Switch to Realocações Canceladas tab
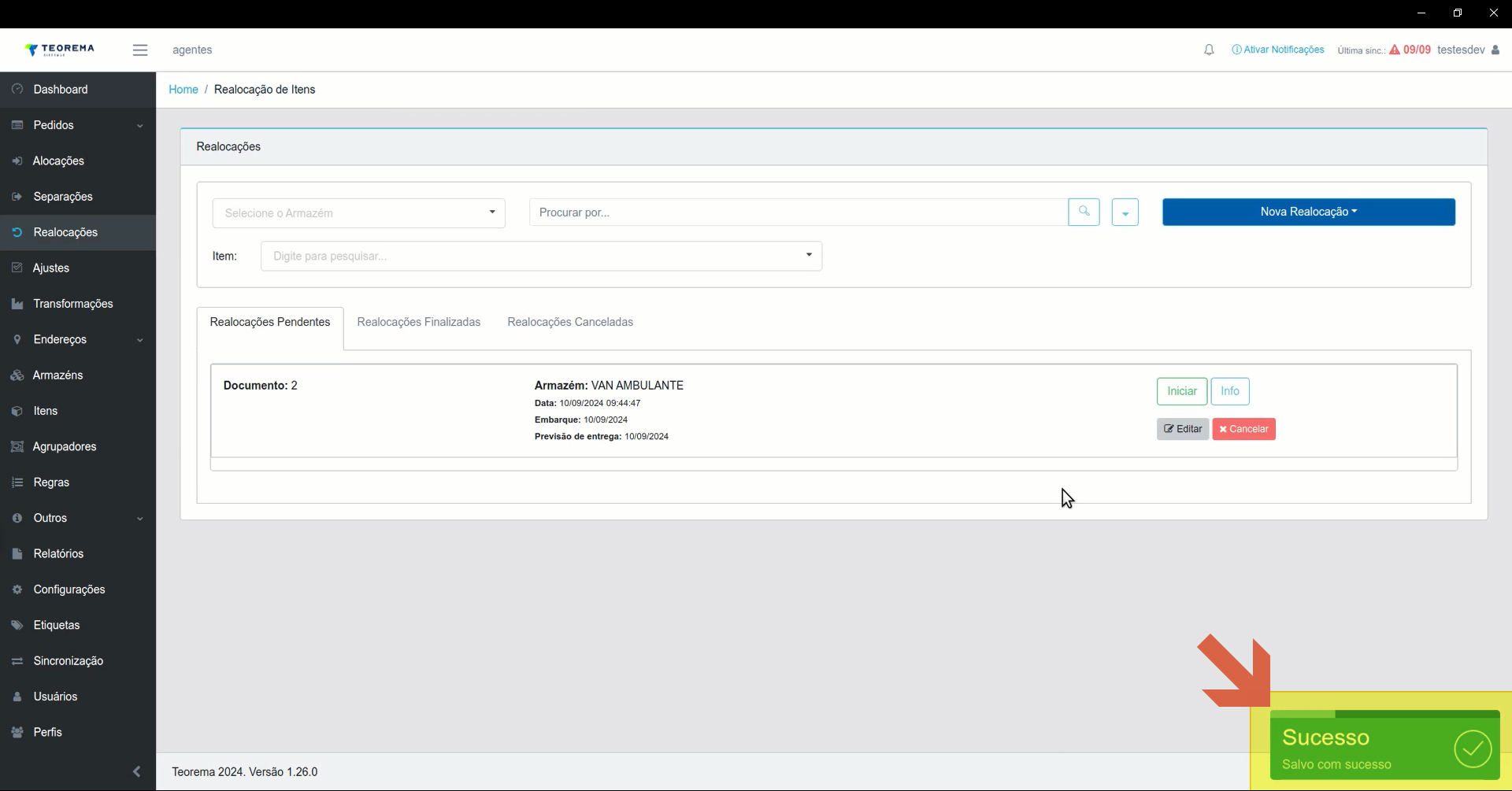Viewport: 1512px width, 791px height. click(x=570, y=322)
